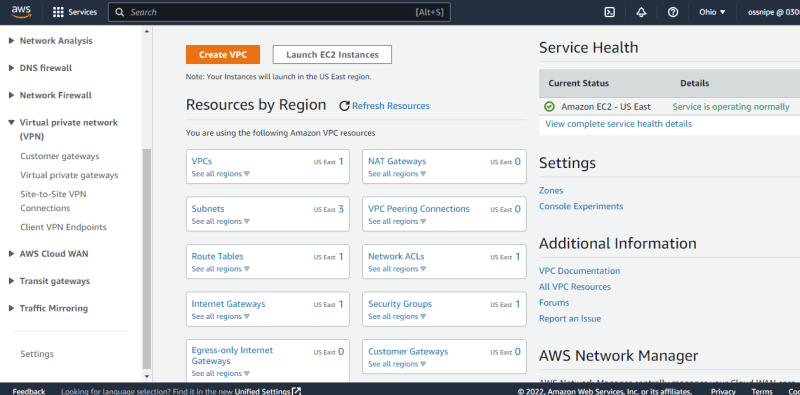Image resolution: width=800 pixels, height=395 pixels.
Task: Open the Internet Gateways resource link
Action: pos(228,304)
